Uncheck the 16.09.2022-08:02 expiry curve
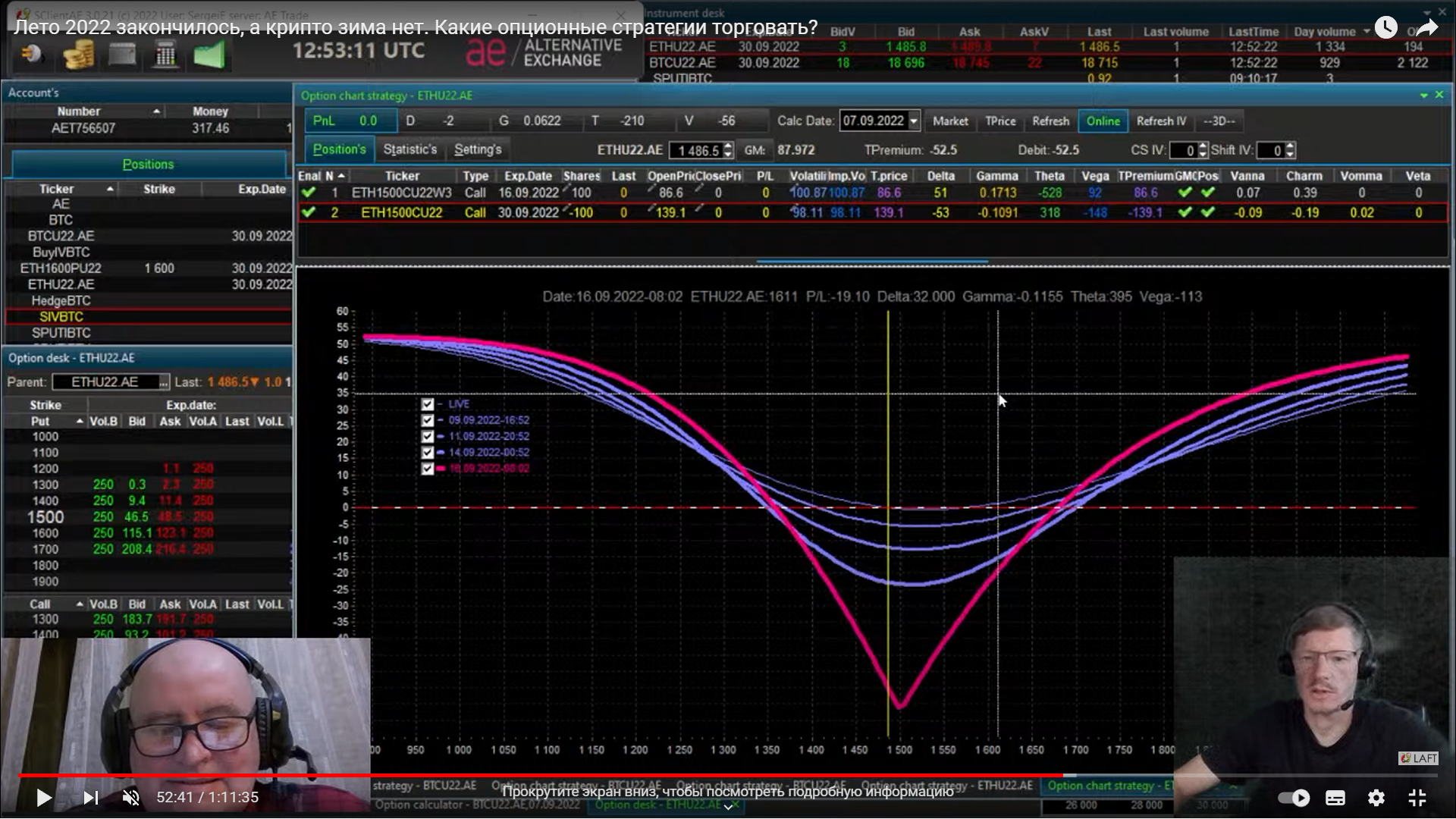Image resolution: width=1456 pixels, height=819 pixels. [428, 469]
